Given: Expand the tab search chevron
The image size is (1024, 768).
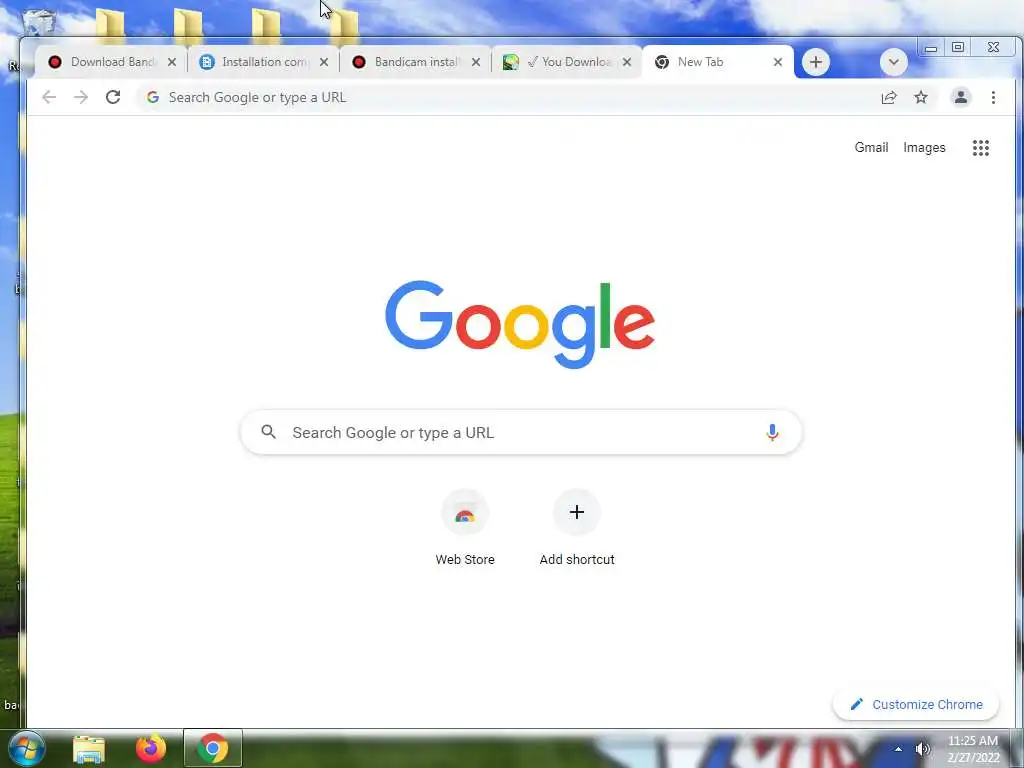Looking at the screenshot, I should click(x=893, y=62).
